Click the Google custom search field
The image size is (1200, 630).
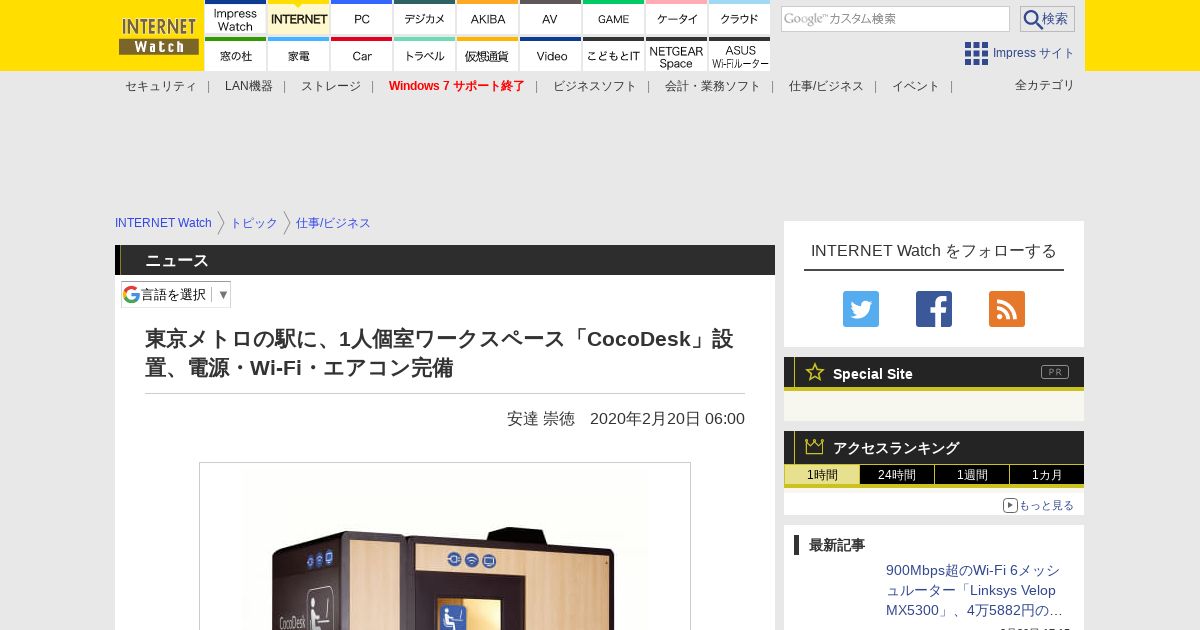(895, 19)
